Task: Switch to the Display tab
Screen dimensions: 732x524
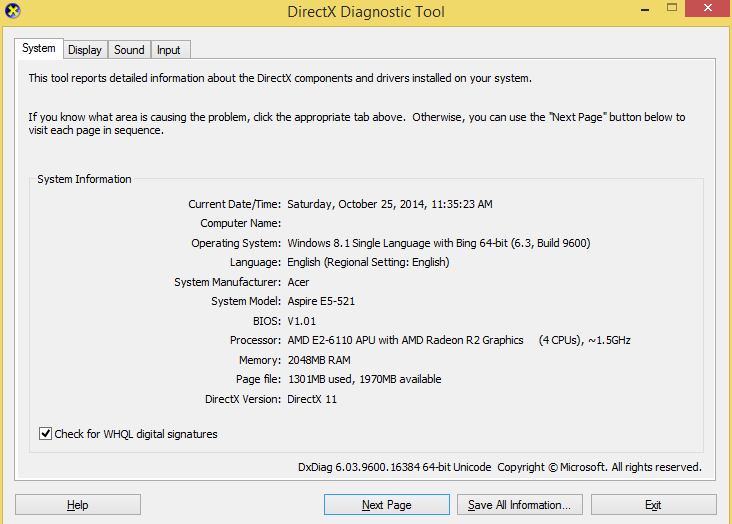Action: pyautogui.click(x=85, y=50)
